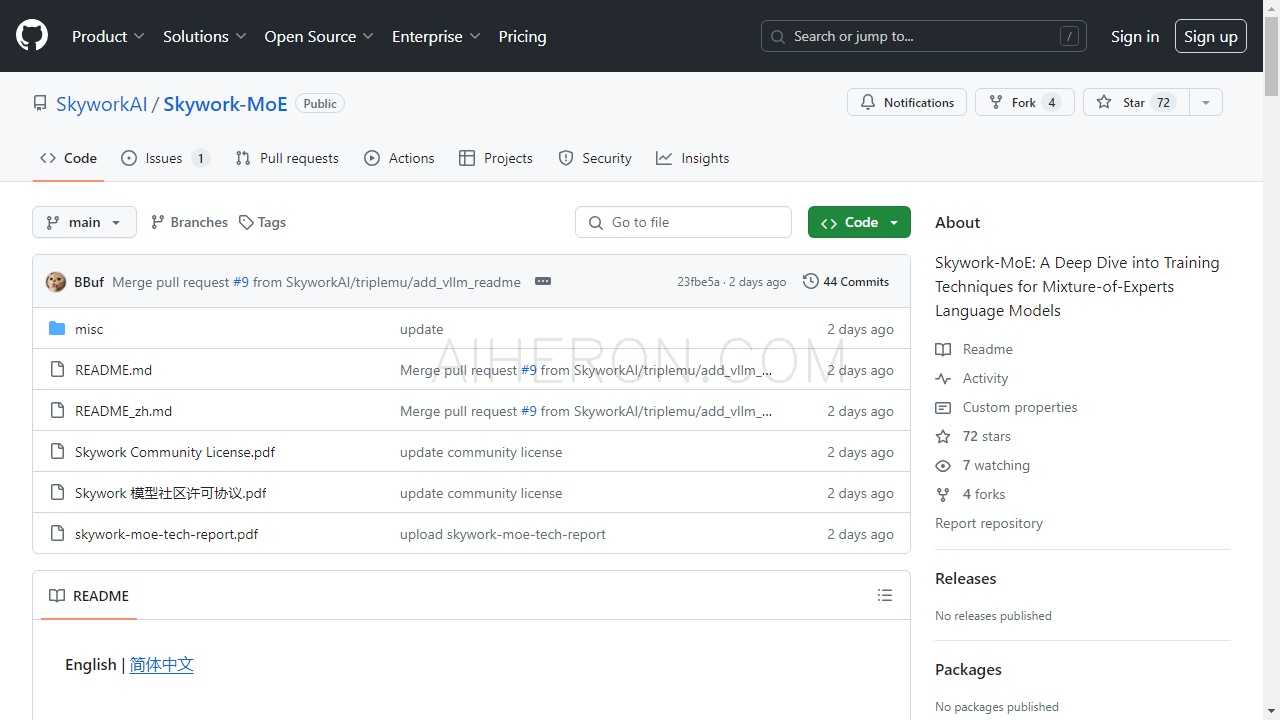
Task: Expand the Enterprise dropdown
Action: (x=436, y=36)
